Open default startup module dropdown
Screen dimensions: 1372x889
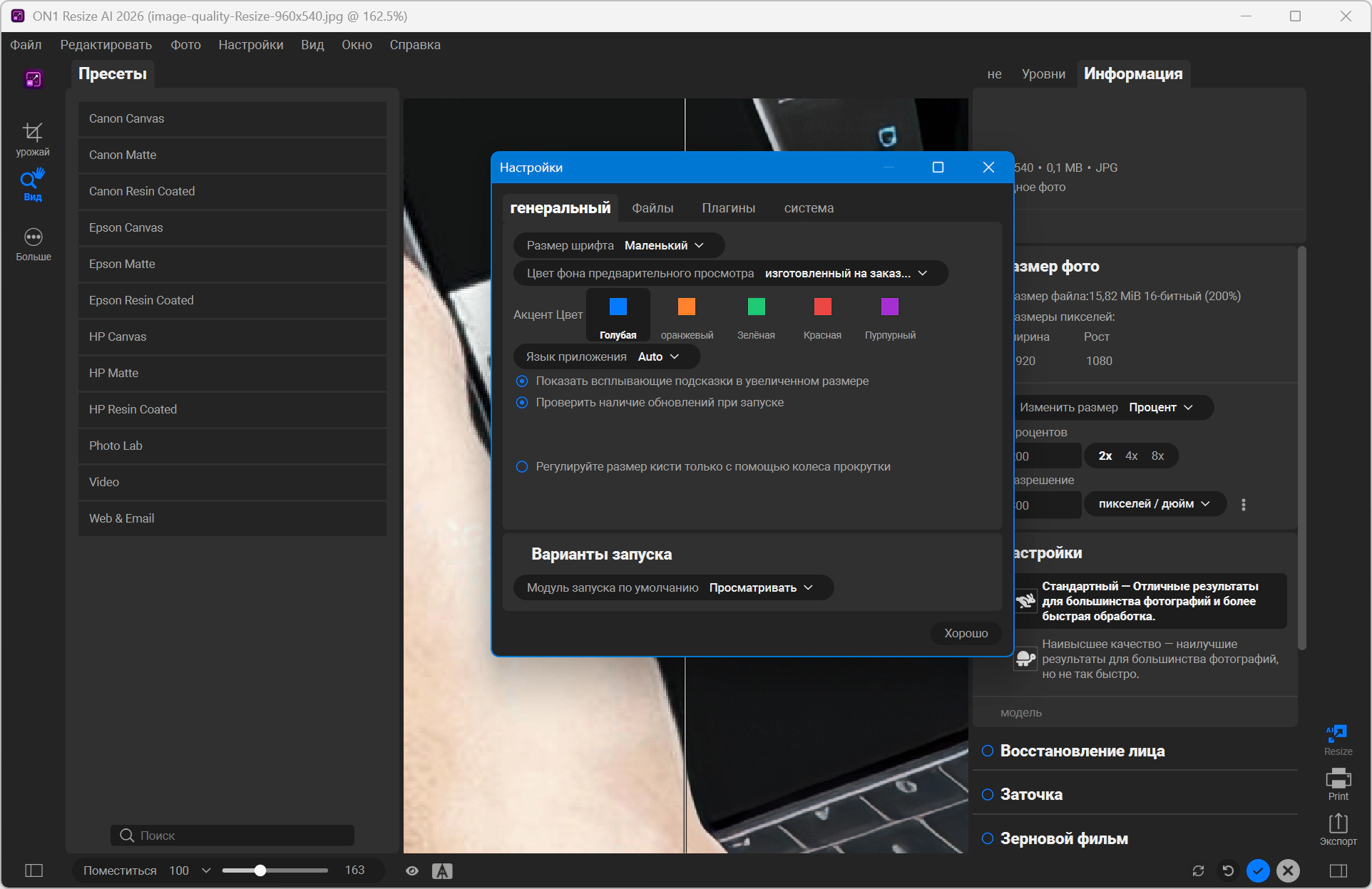click(674, 587)
